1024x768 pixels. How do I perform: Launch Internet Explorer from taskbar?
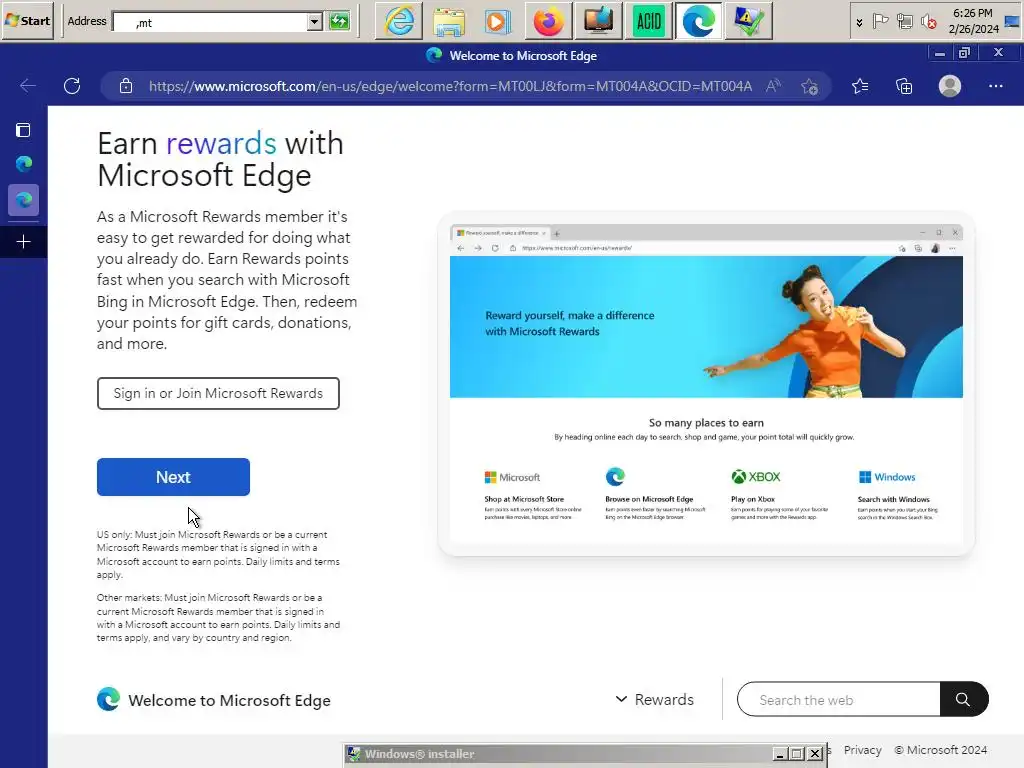(x=399, y=22)
